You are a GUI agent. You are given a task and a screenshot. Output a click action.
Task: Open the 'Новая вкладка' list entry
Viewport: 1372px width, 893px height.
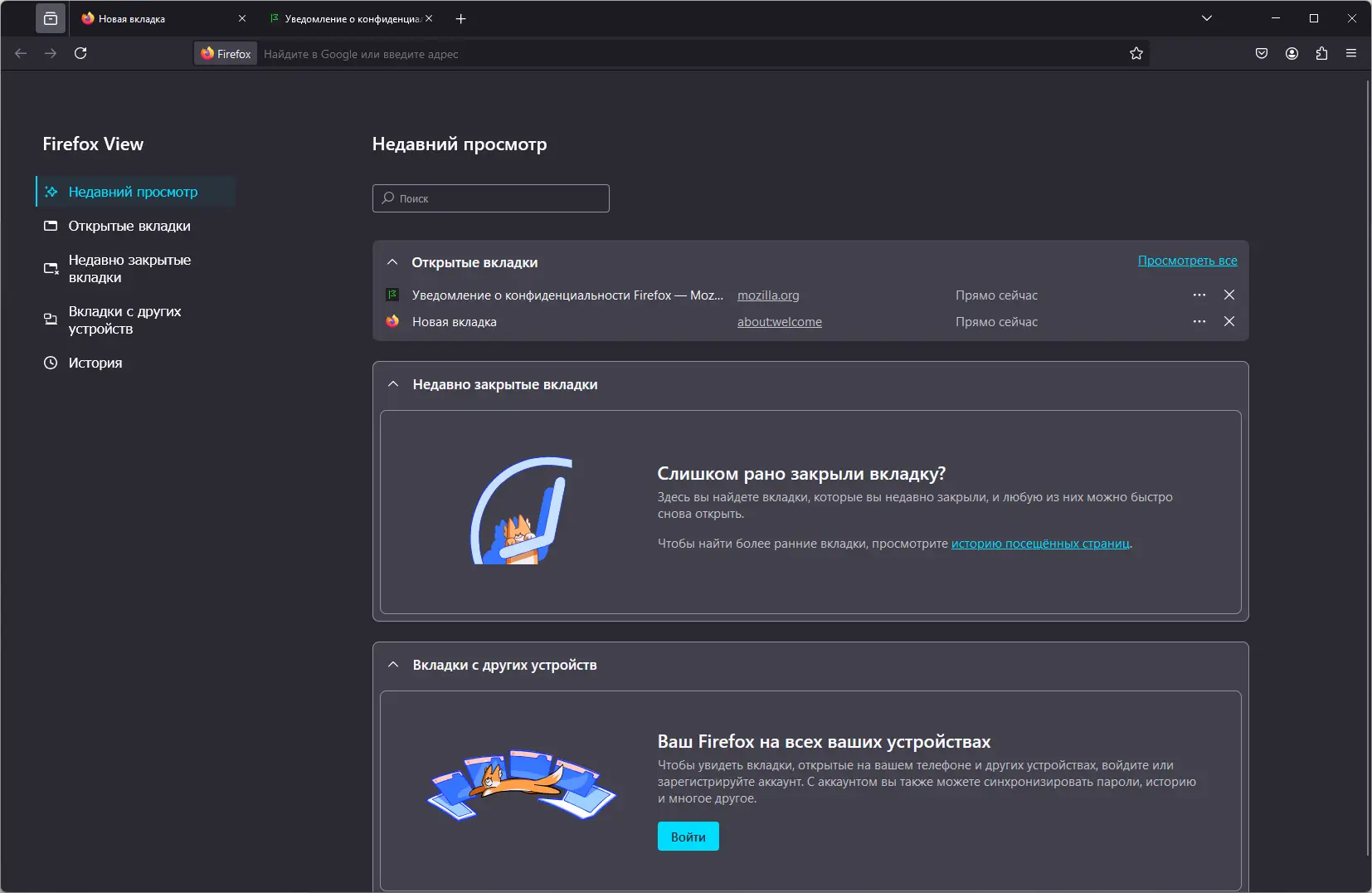(x=455, y=322)
